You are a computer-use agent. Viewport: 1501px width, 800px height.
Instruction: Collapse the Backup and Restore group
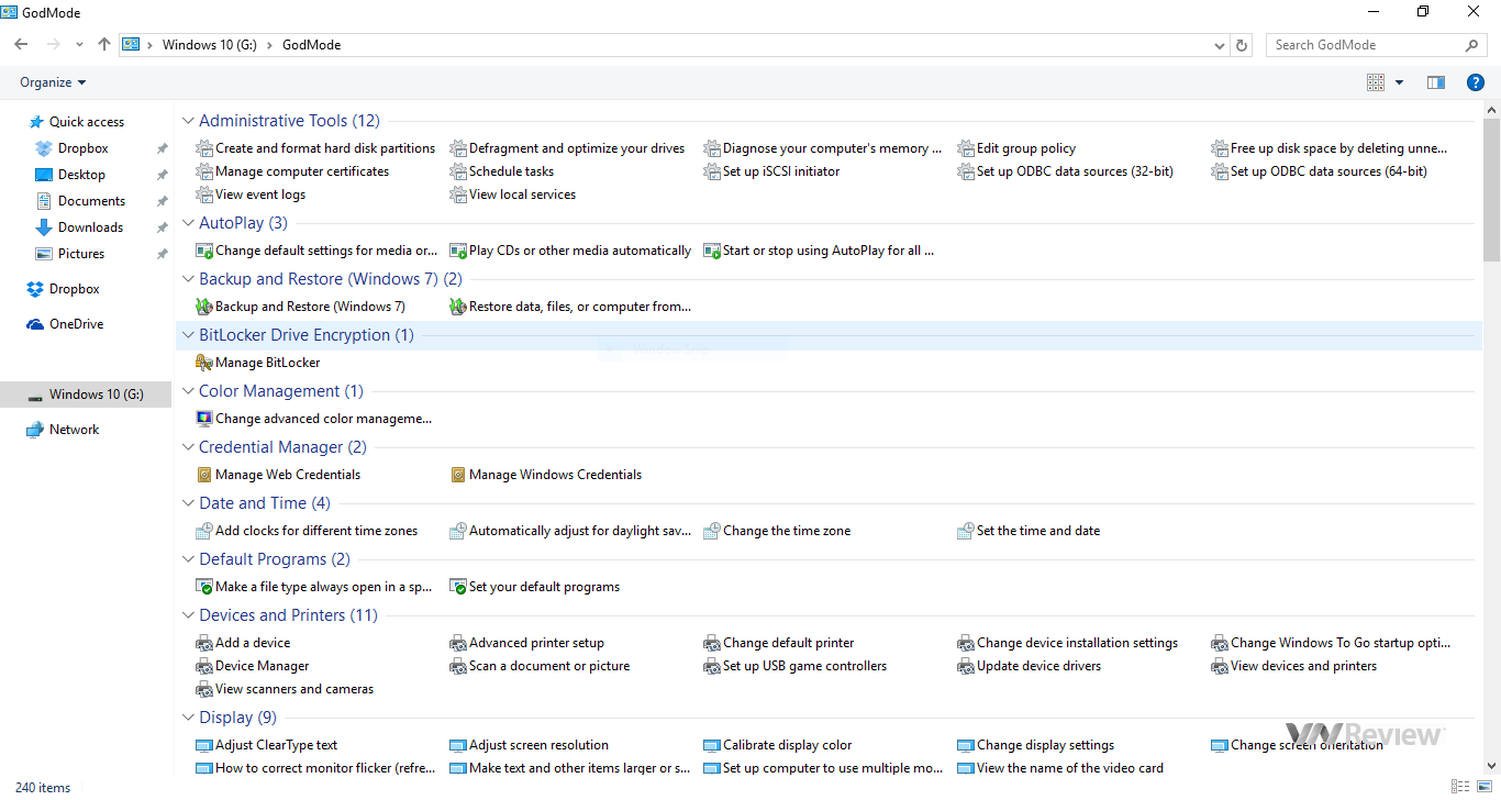coord(188,278)
